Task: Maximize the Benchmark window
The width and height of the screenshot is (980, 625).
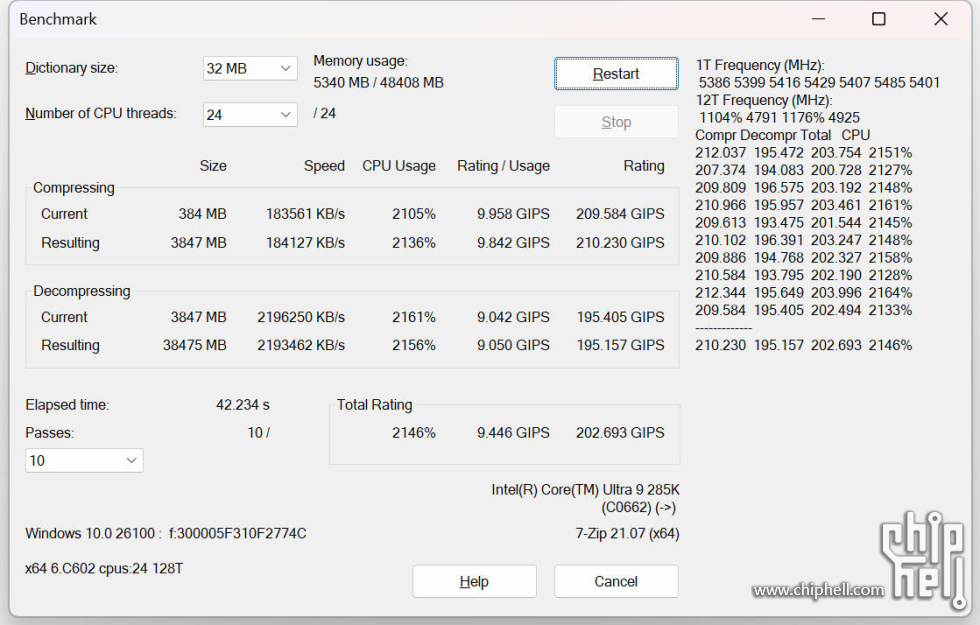Action: (x=878, y=19)
